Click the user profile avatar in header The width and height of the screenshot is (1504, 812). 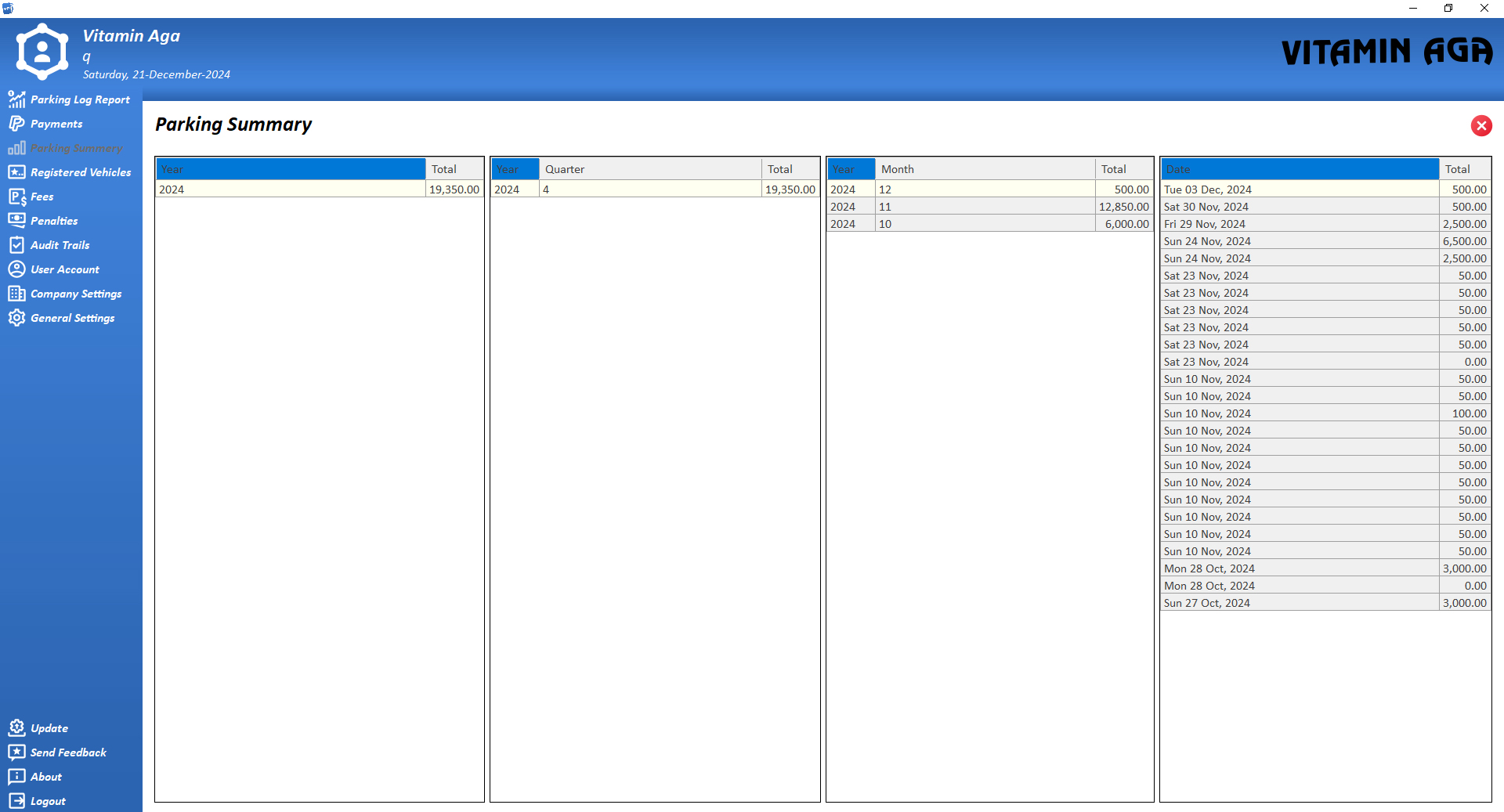click(x=42, y=52)
